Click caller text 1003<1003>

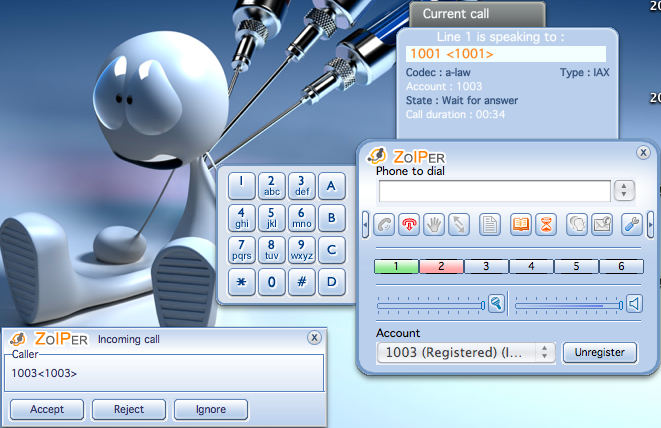[x=44, y=373]
